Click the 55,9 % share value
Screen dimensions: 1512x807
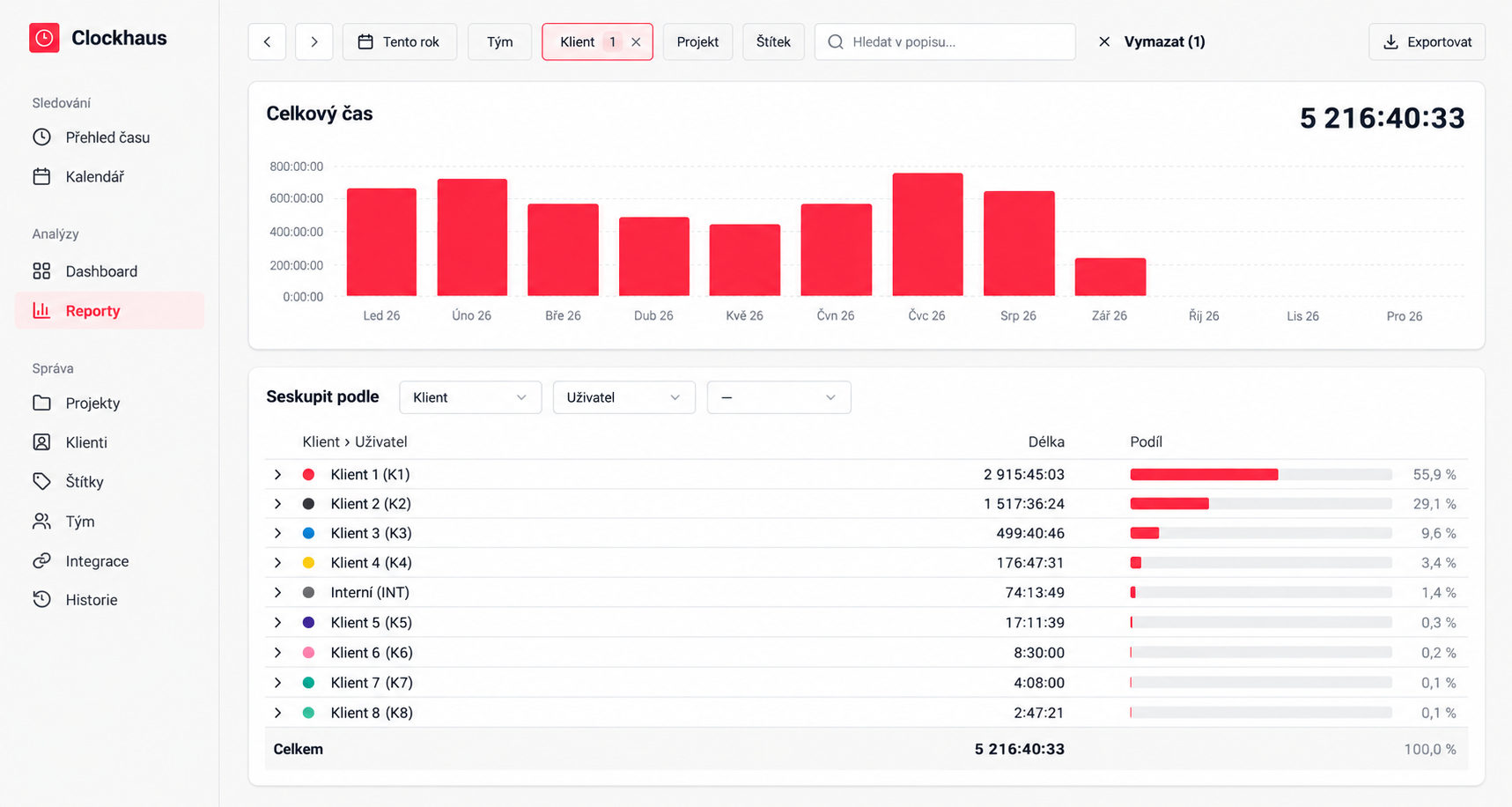coord(1435,475)
